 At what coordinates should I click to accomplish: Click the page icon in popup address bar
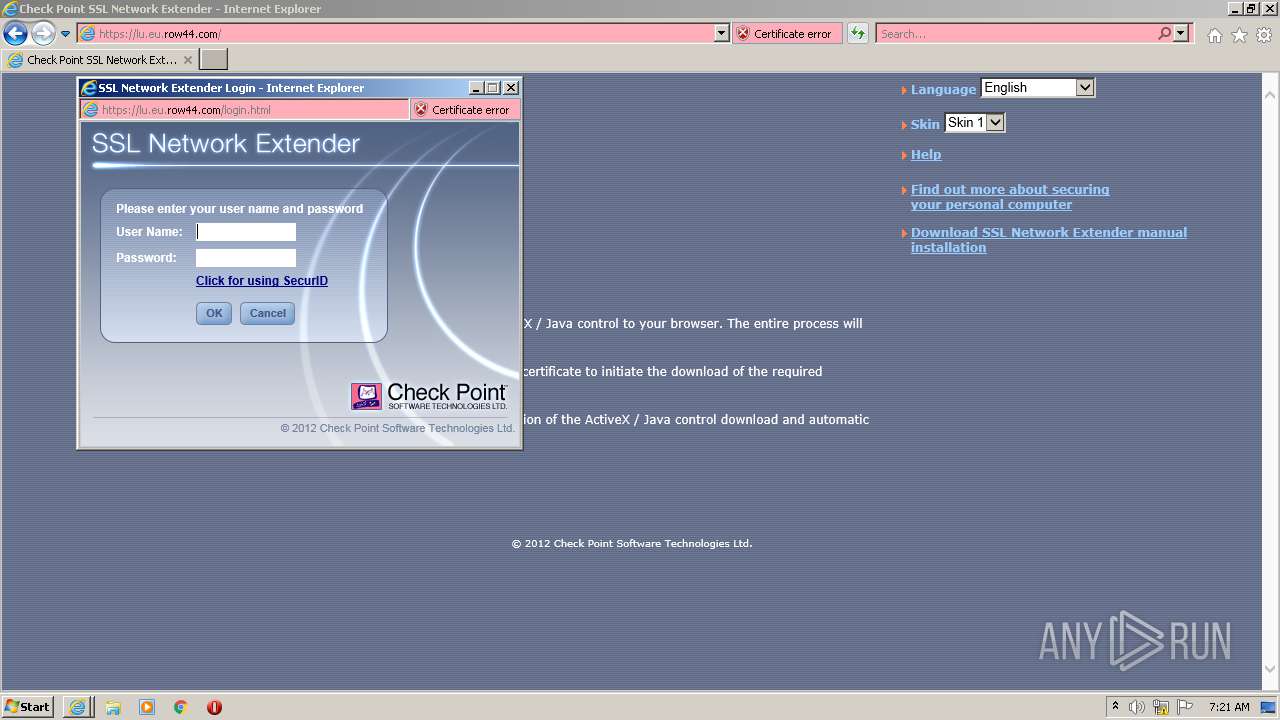tap(90, 110)
